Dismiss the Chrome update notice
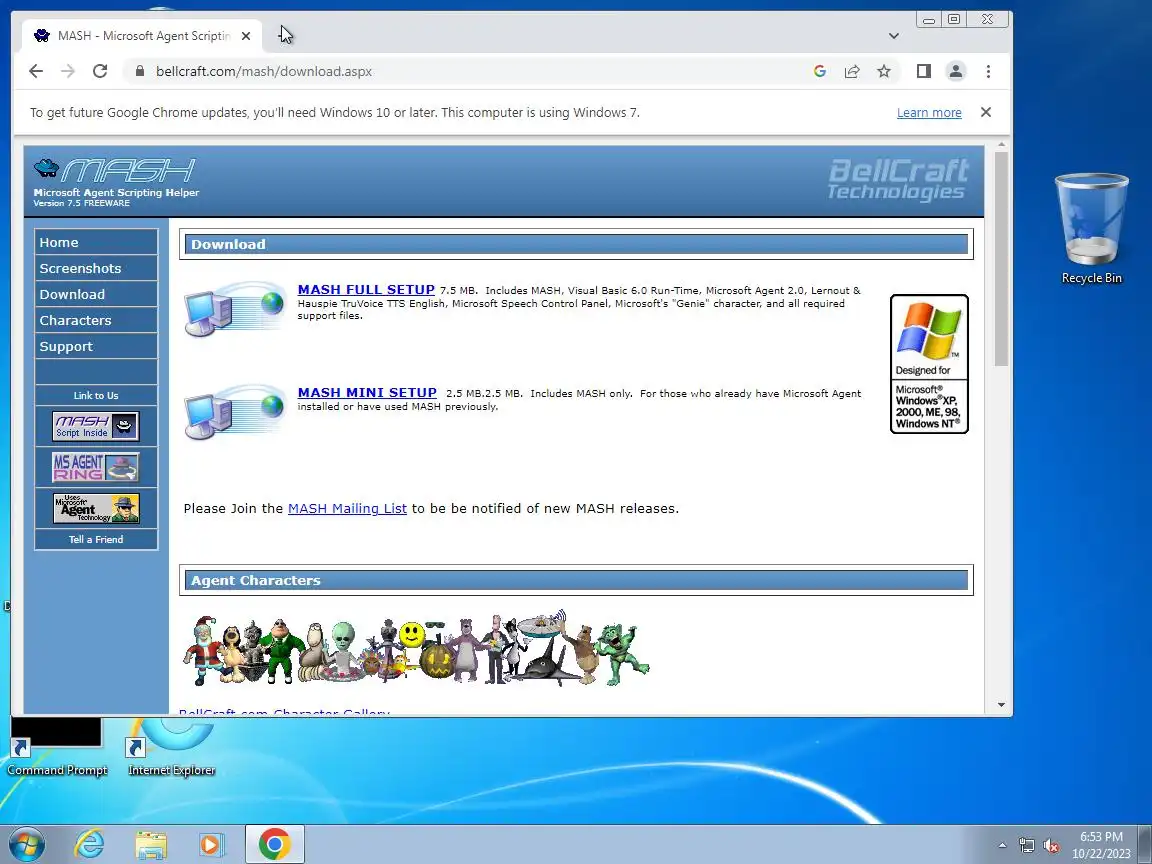This screenshot has width=1152, height=864. click(986, 112)
